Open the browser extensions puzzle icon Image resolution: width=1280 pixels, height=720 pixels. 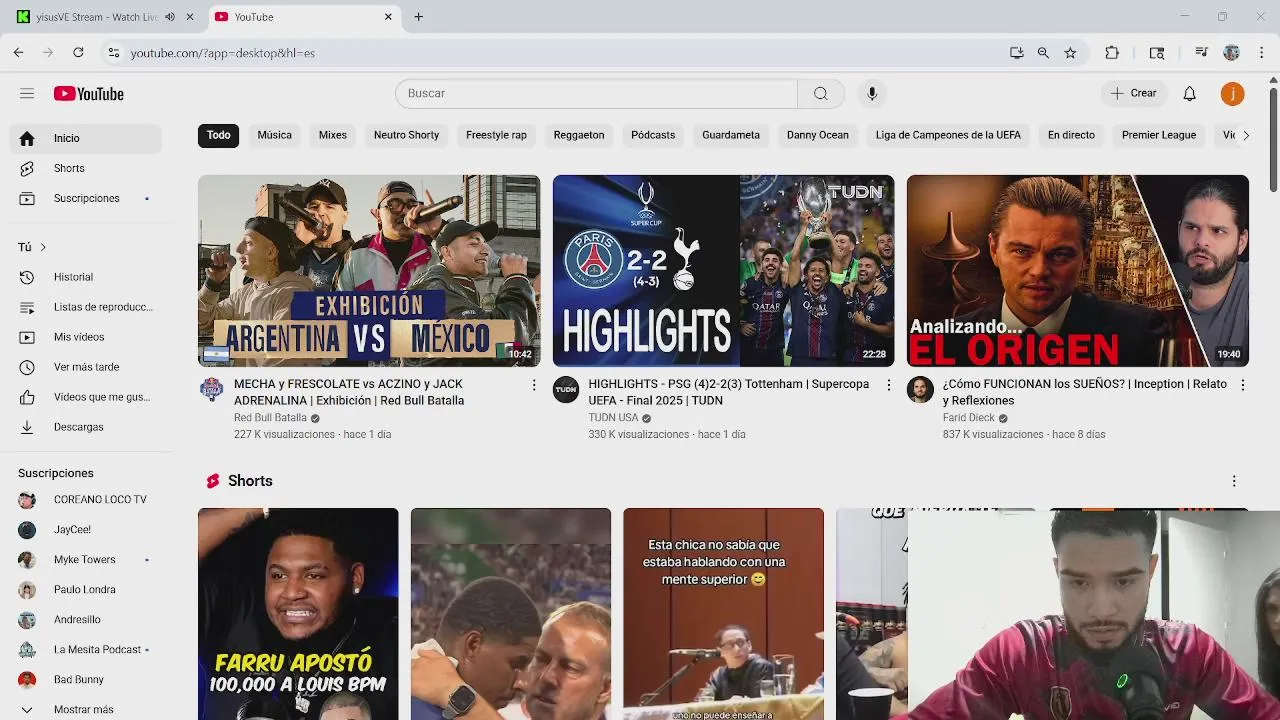coord(1112,53)
